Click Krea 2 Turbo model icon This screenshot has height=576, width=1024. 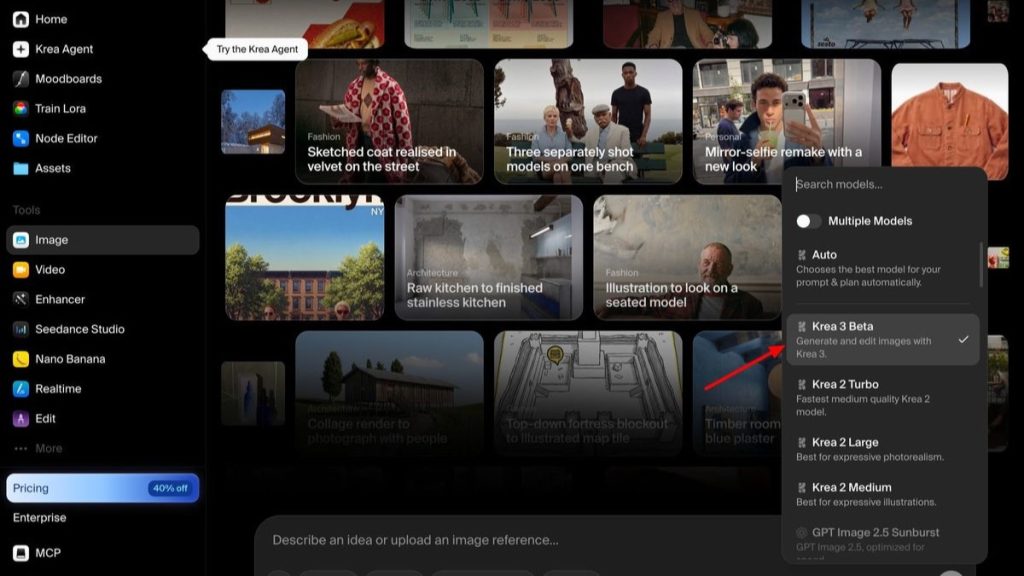click(x=801, y=385)
